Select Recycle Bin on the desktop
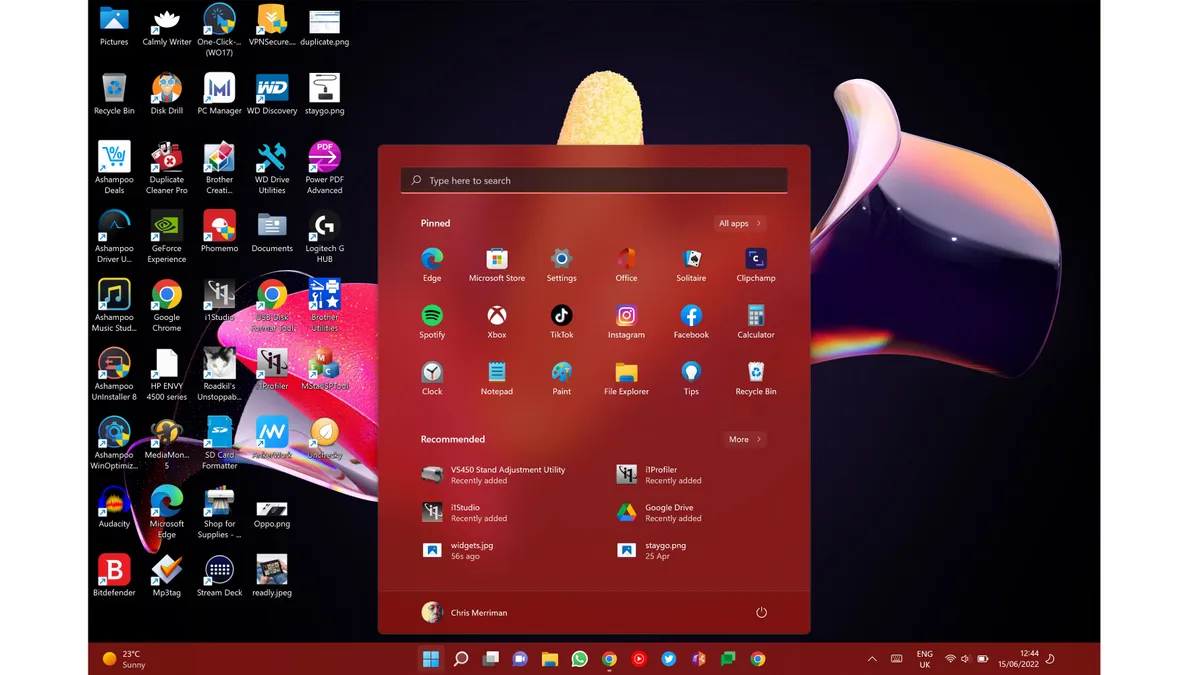 click(114, 95)
